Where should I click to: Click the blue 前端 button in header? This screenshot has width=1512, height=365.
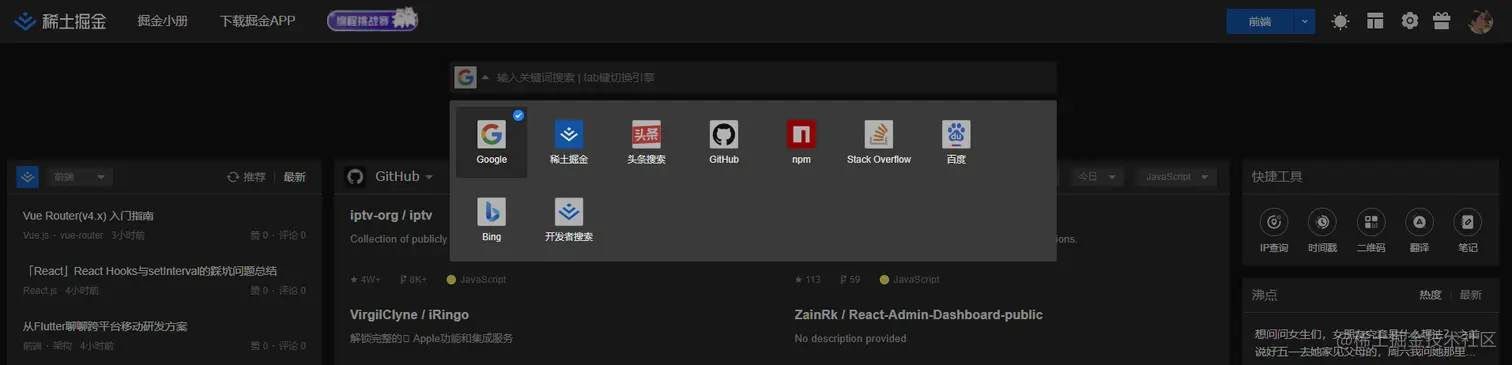[x=1259, y=21]
